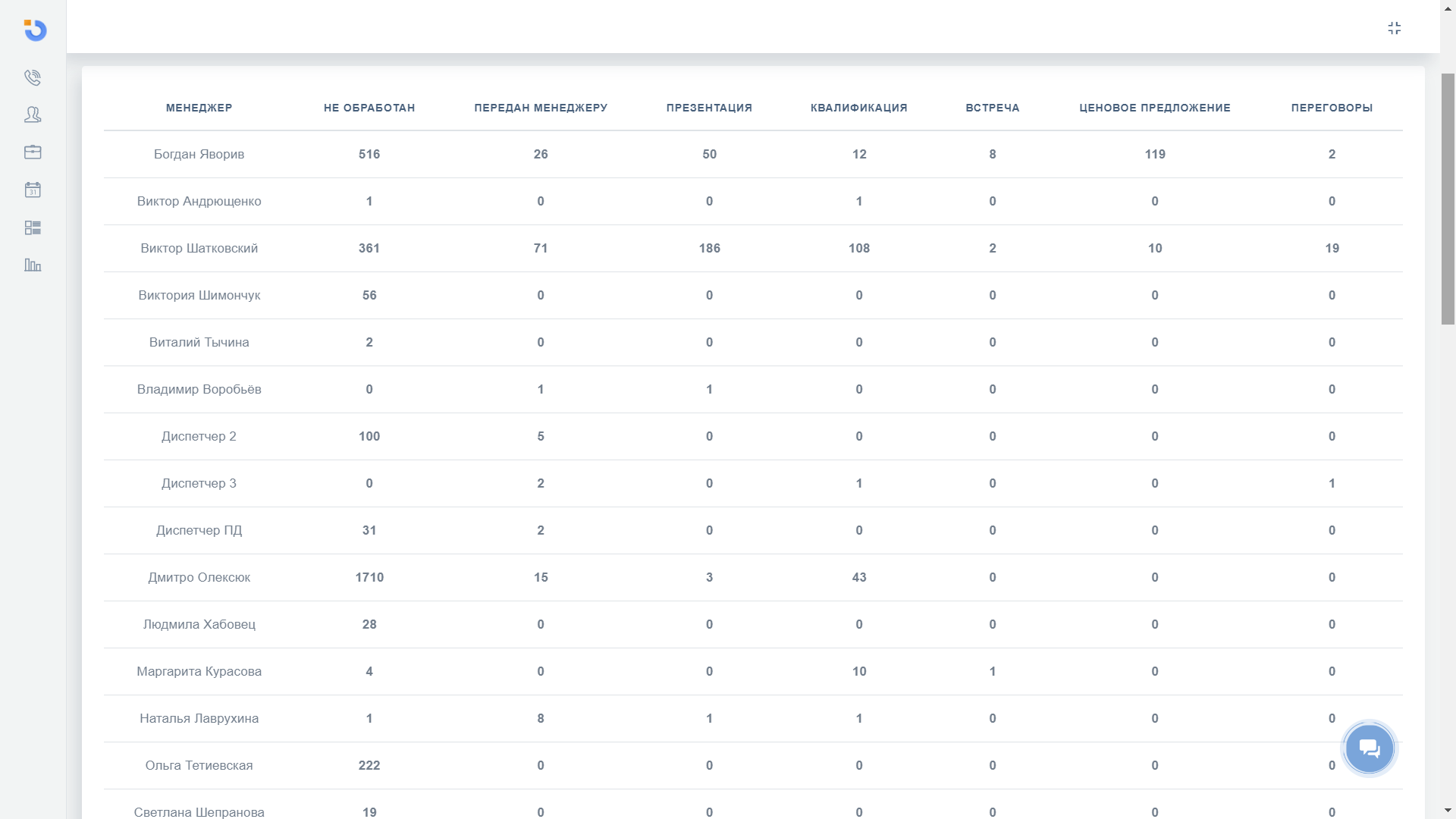Click the Менеджер column header
This screenshot has width=1456, height=819.
199,108
